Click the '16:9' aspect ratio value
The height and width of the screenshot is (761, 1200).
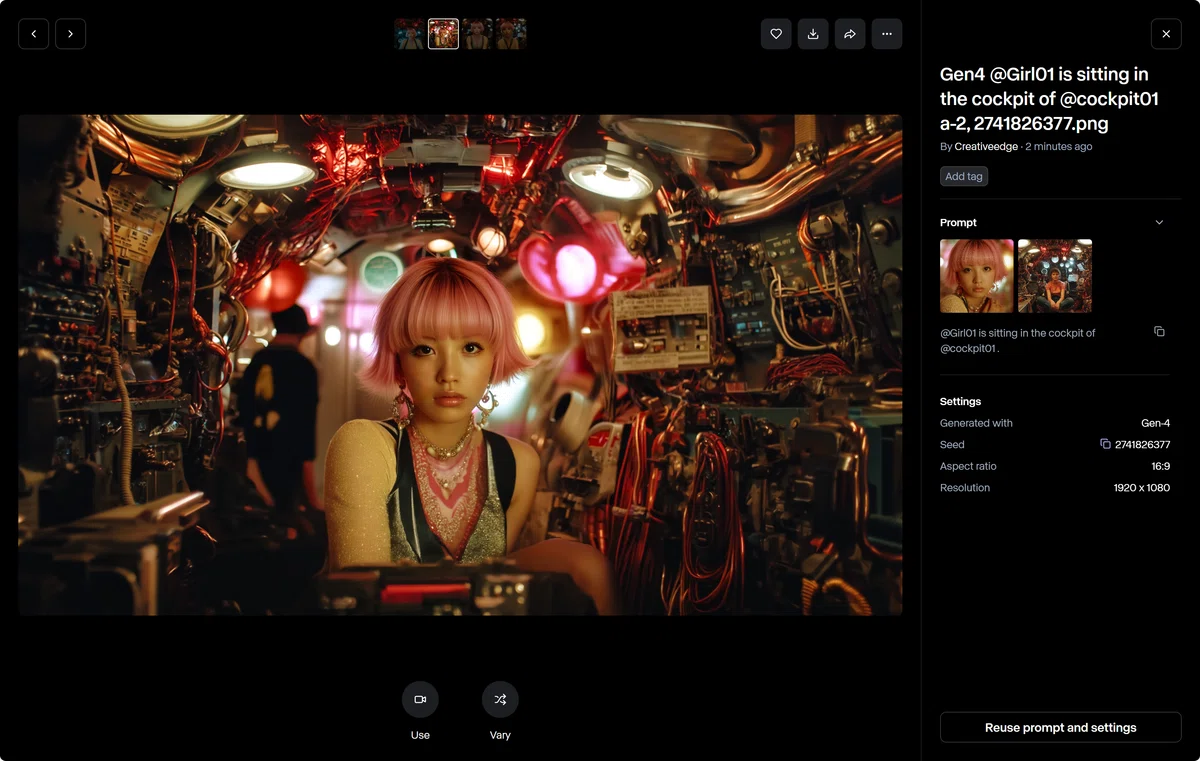[x=1160, y=466]
